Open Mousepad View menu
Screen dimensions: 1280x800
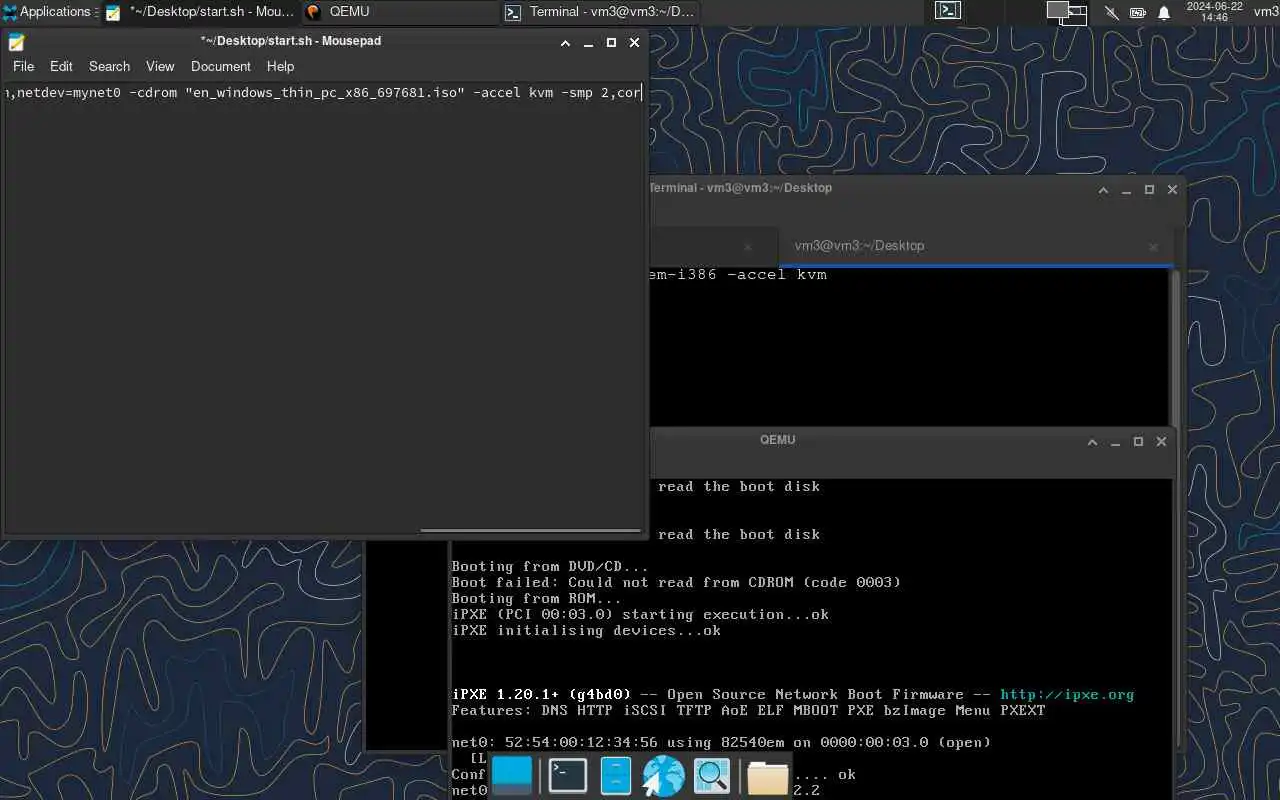pyautogui.click(x=160, y=66)
